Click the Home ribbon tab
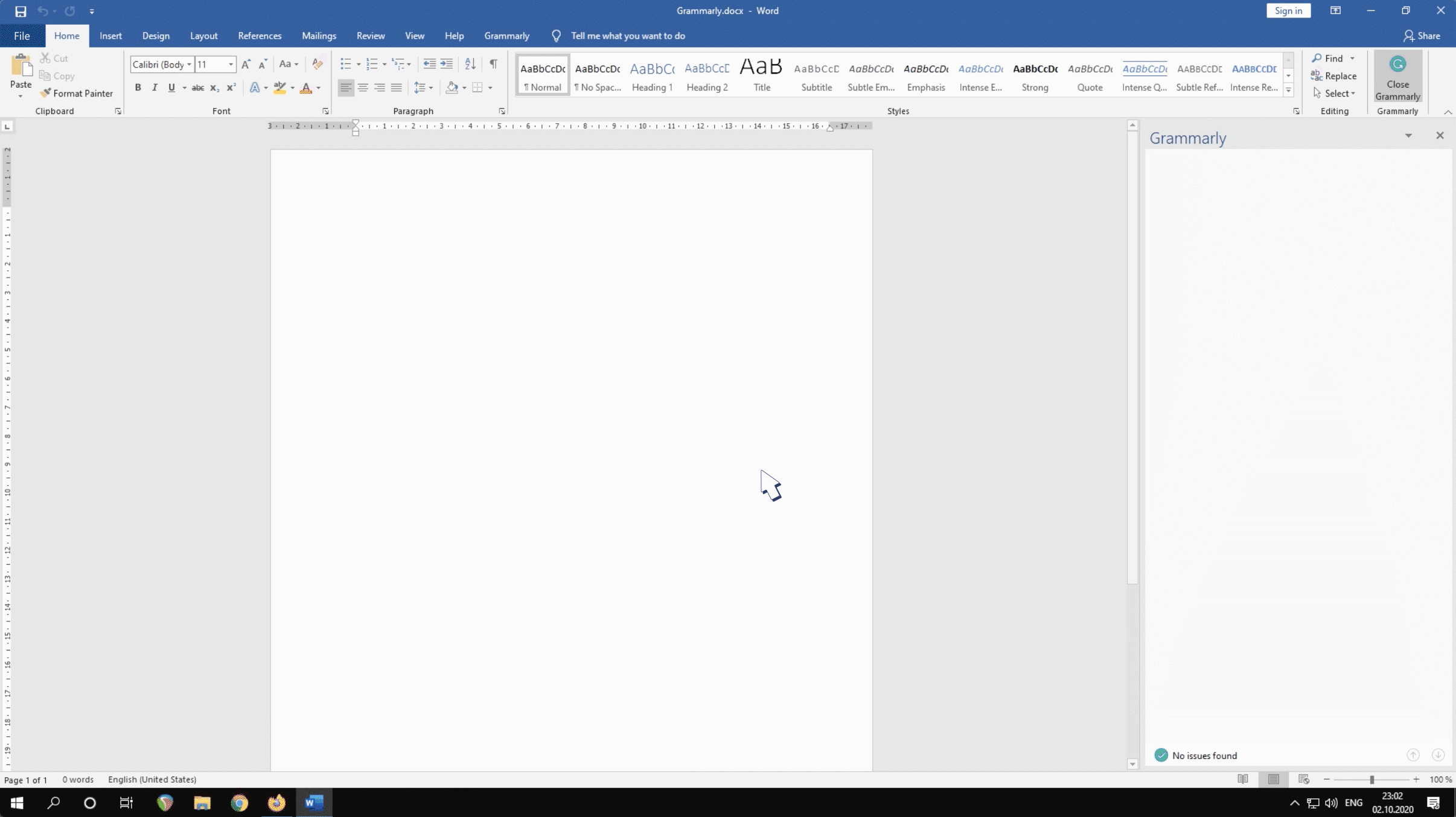Screen dimensions: 1456x817 point(67,36)
